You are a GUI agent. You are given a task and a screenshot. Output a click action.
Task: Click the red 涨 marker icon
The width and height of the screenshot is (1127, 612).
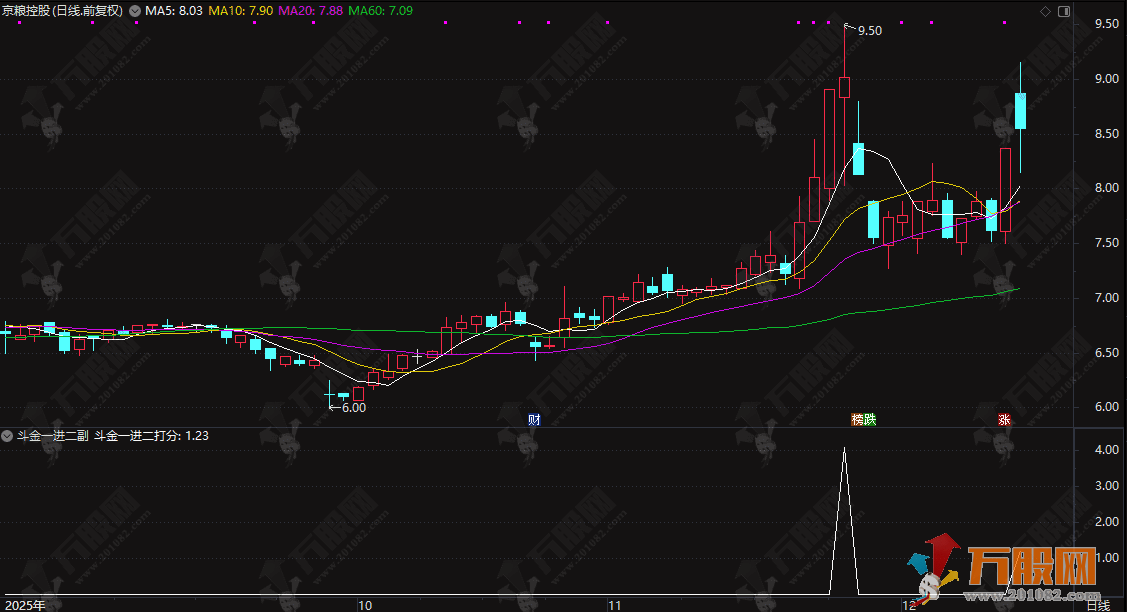click(x=1003, y=420)
